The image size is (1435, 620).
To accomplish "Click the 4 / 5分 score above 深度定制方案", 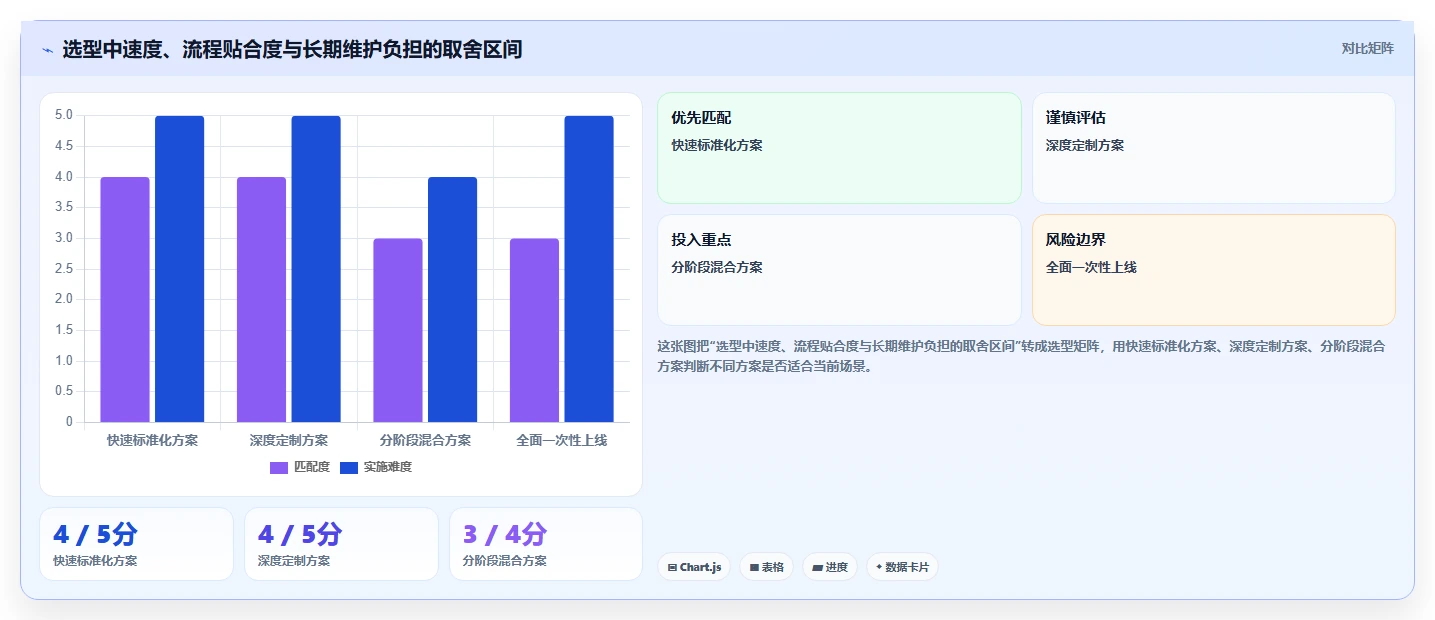I will [x=300, y=534].
